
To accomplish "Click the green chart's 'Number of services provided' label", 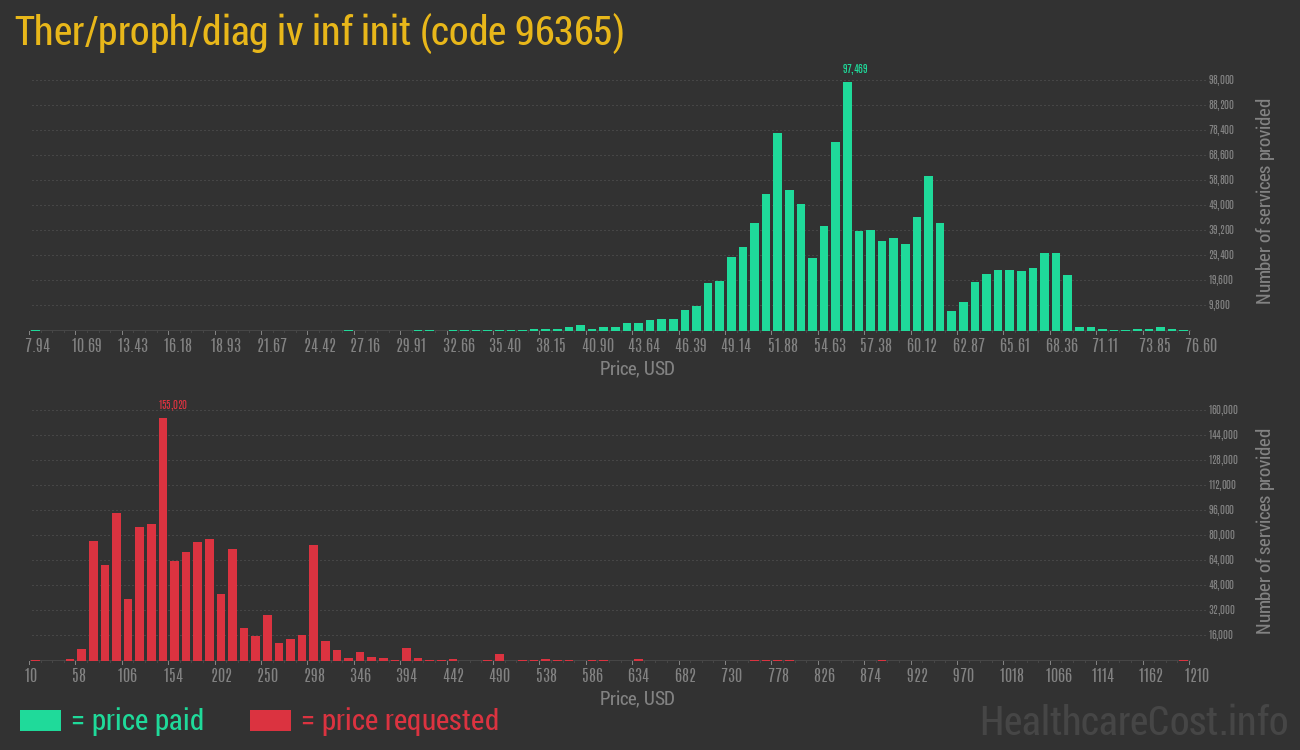I will (x=1264, y=201).
